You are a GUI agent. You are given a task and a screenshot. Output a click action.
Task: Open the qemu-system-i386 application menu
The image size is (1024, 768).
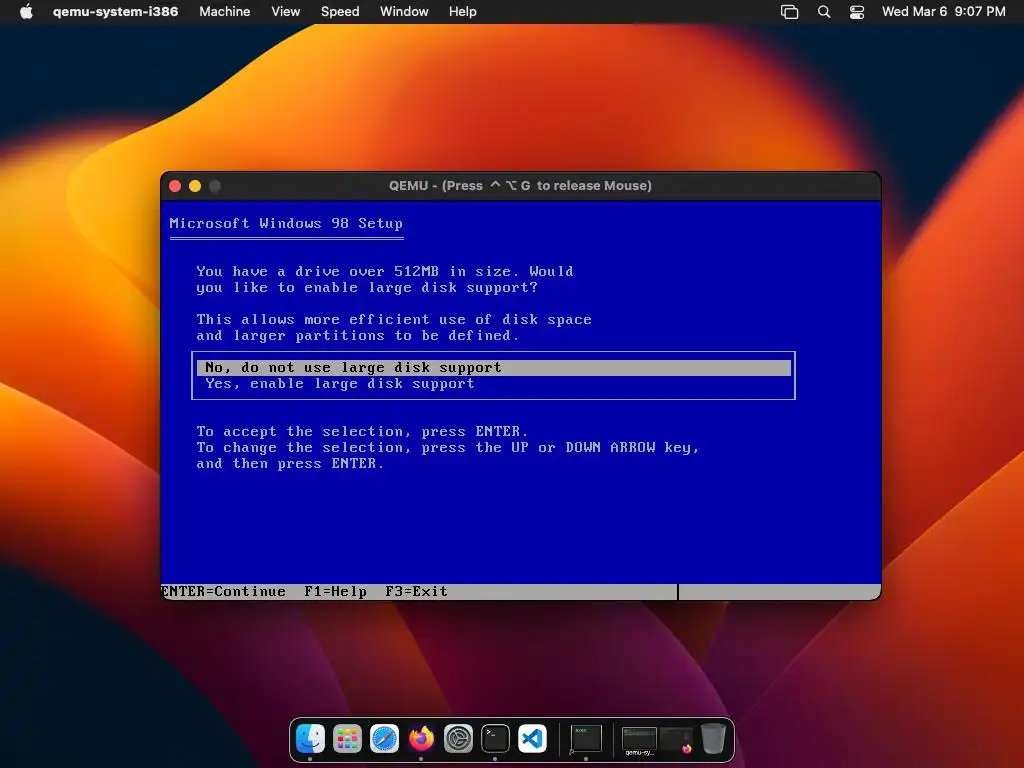point(116,12)
